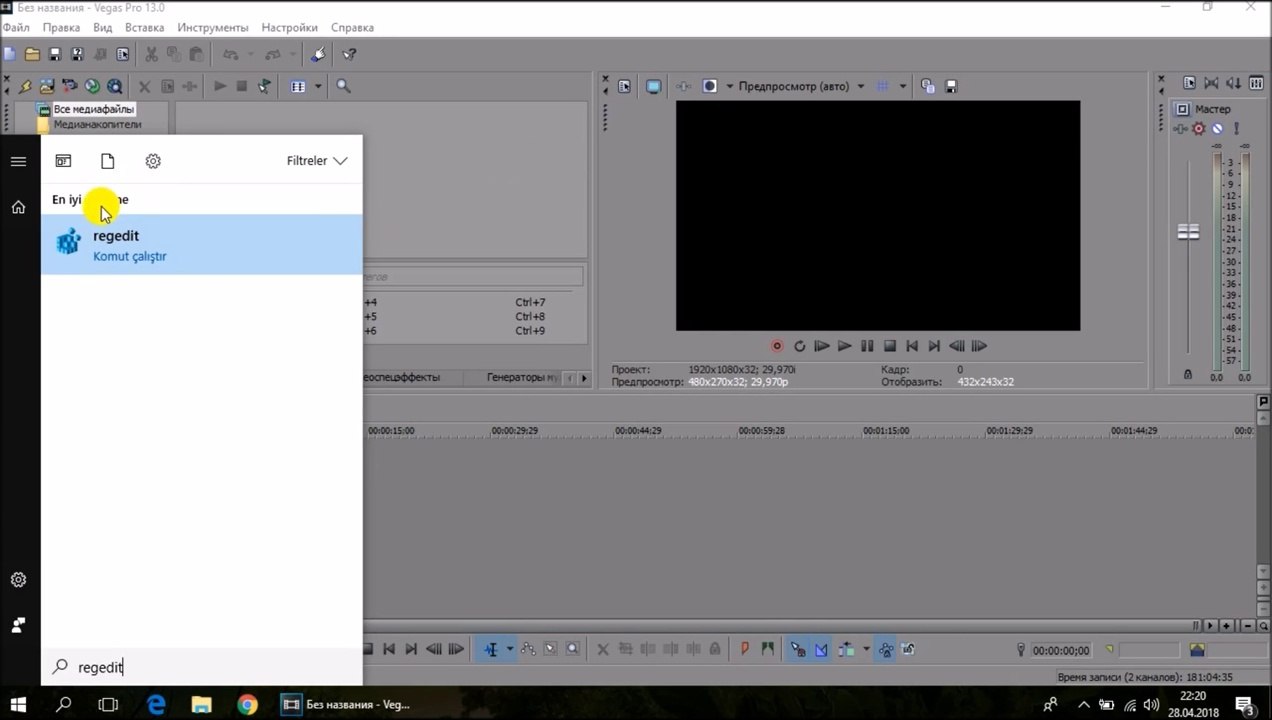Open the auto ripple dropdown arrow
This screenshot has width=1272, height=720.
(x=866, y=650)
